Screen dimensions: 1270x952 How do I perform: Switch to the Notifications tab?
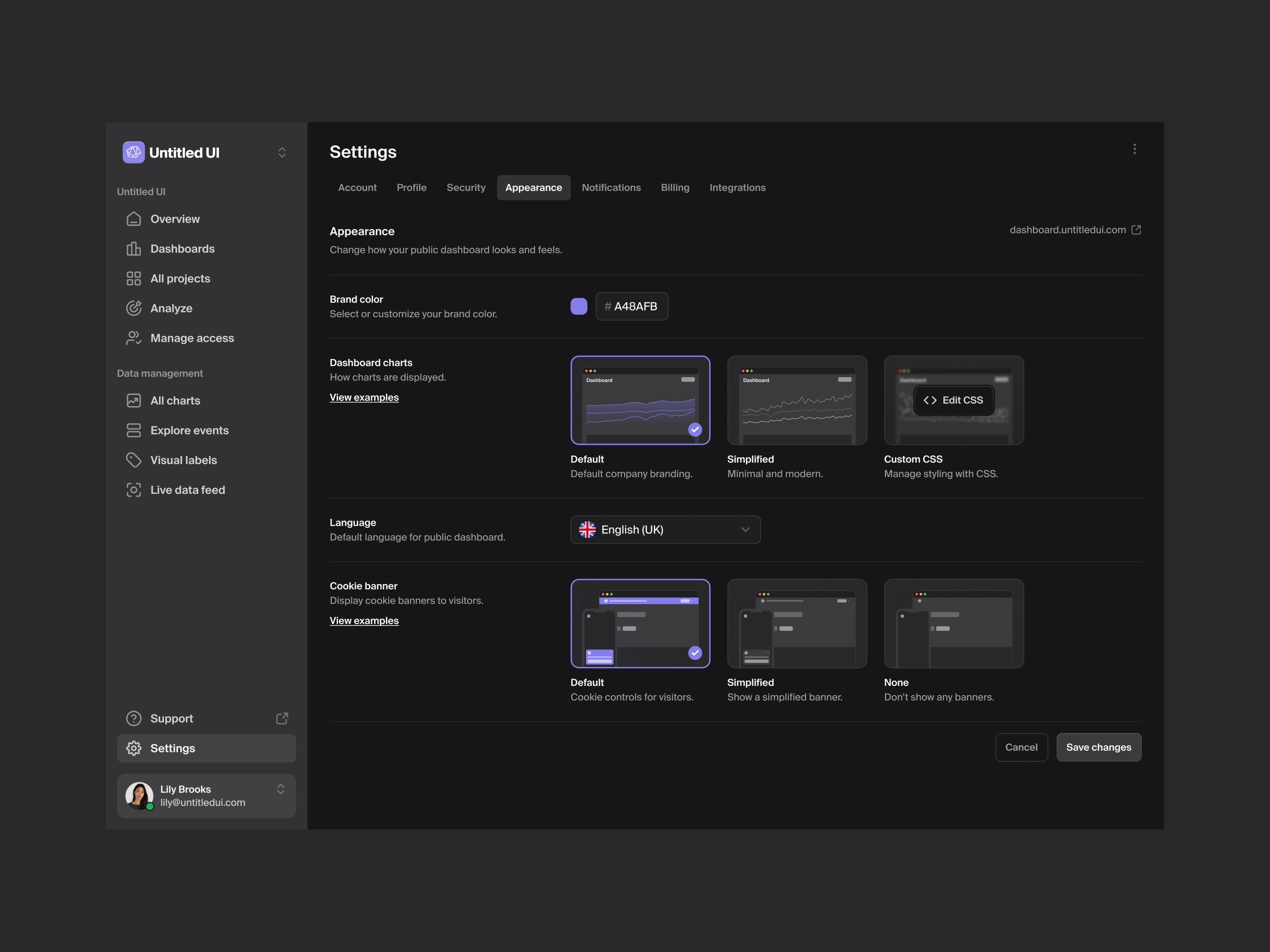tap(611, 187)
